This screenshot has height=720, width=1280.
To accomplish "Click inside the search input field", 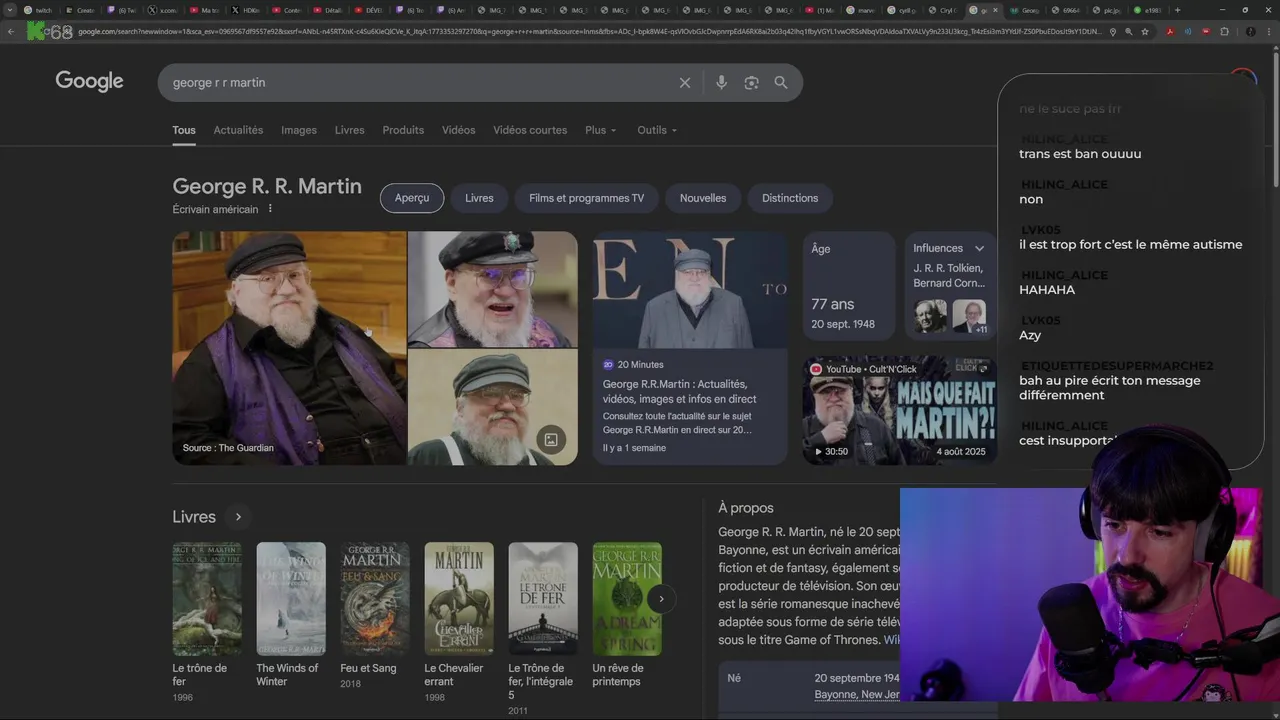I will click(x=420, y=83).
